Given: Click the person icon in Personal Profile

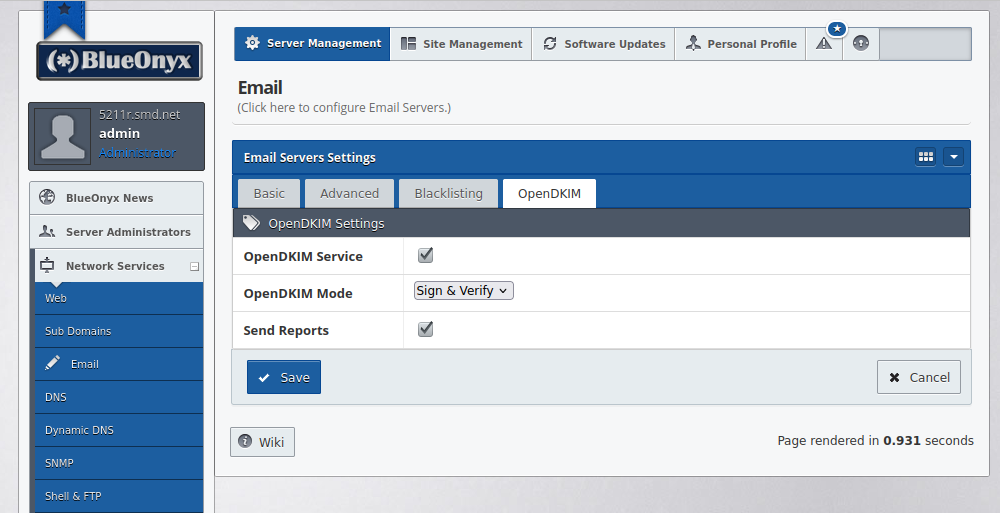Looking at the screenshot, I should pos(693,43).
